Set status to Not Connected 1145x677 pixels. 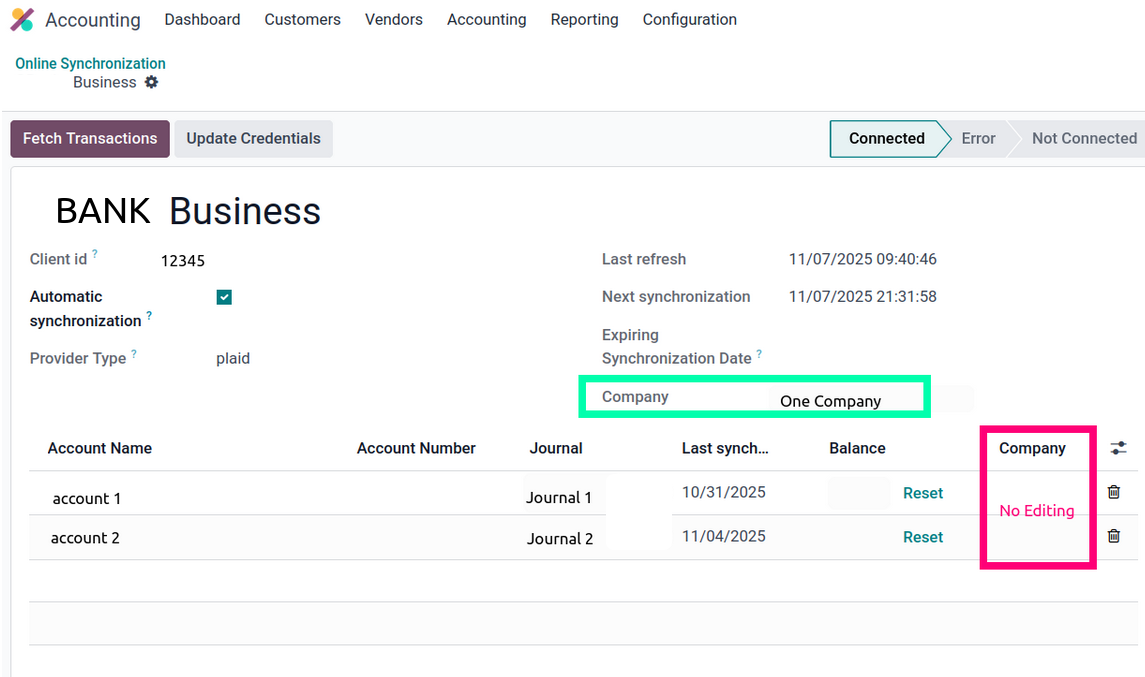click(x=1083, y=139)
